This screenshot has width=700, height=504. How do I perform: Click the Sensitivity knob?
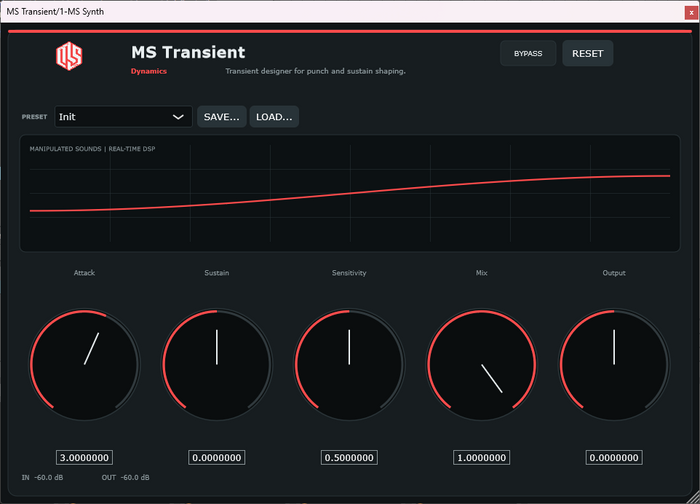pos(349,364)
